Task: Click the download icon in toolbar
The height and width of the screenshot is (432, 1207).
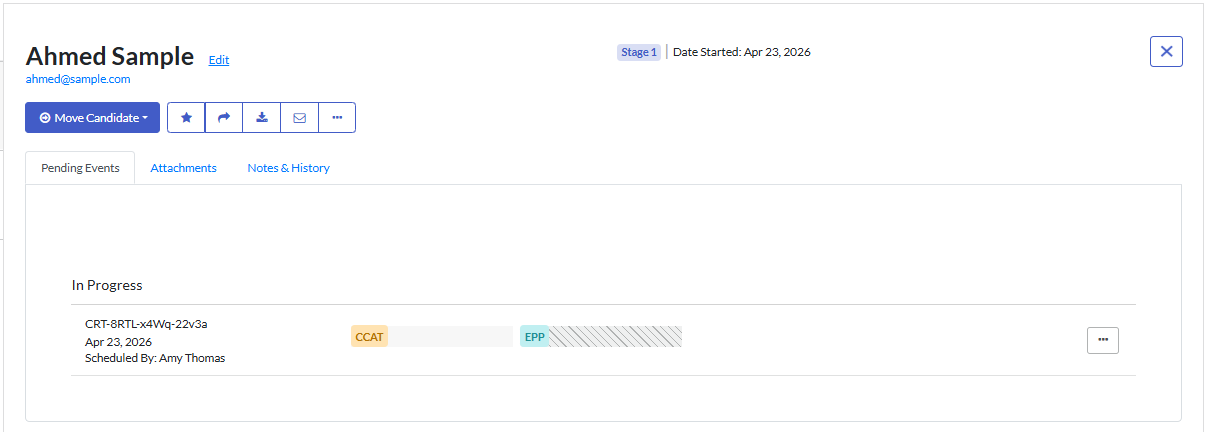Action: (x=262, y=118)
